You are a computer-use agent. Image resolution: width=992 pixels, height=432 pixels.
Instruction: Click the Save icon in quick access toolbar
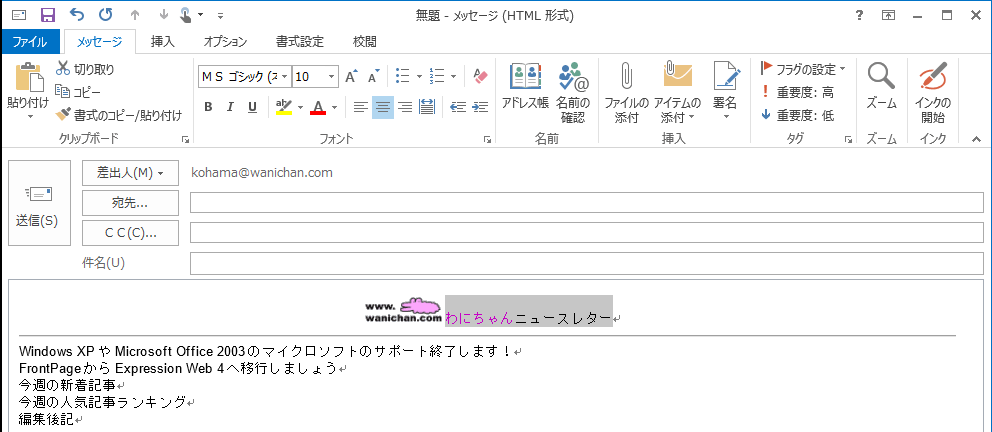48,15
